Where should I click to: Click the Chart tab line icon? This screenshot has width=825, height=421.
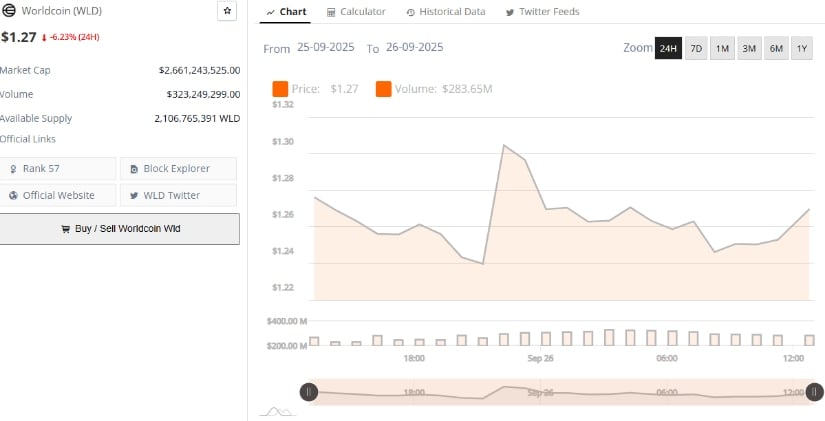[x=270, y=12]
